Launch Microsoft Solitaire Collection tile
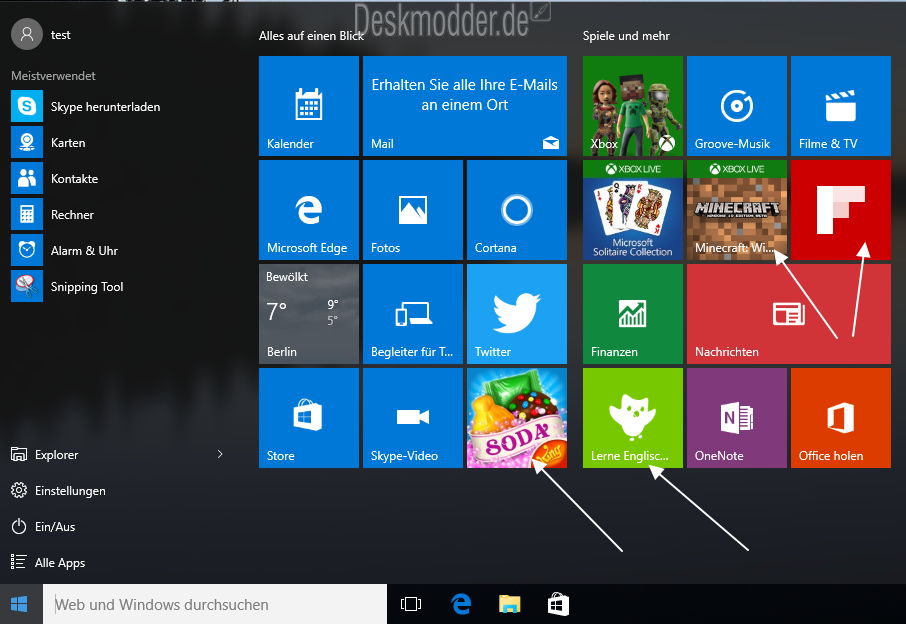This screenshot has height=624, width=906. tap(633, 210)
